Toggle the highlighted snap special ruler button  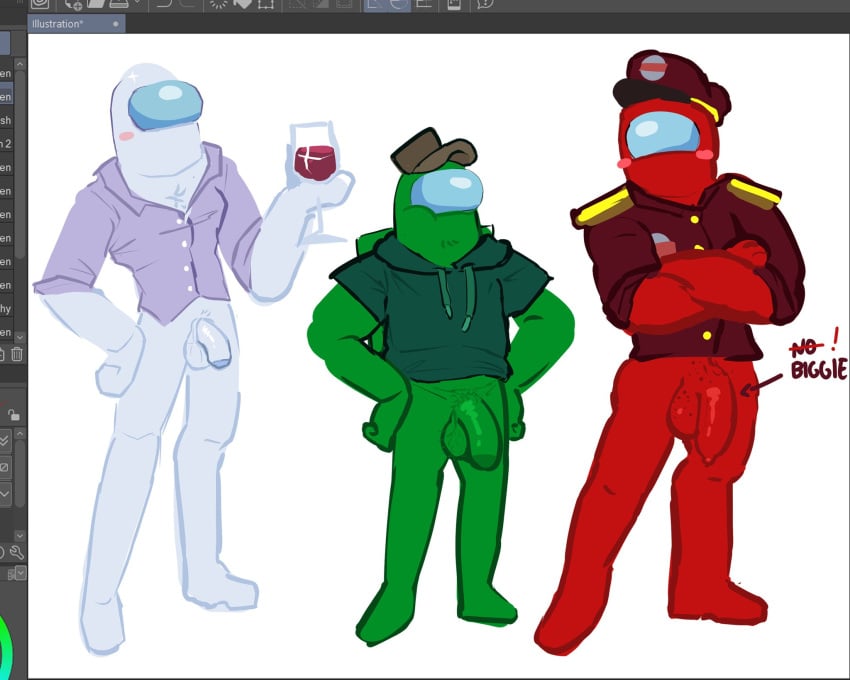[399, 4]
